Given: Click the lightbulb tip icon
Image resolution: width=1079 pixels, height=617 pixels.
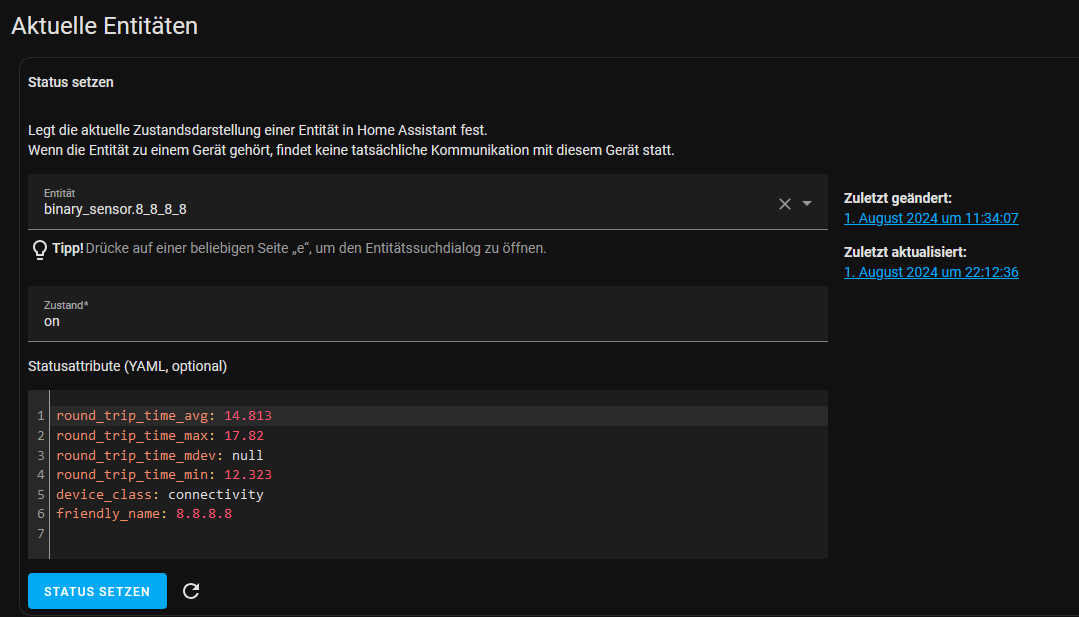Looking at the screenshot, I should [x=40, y=248].
